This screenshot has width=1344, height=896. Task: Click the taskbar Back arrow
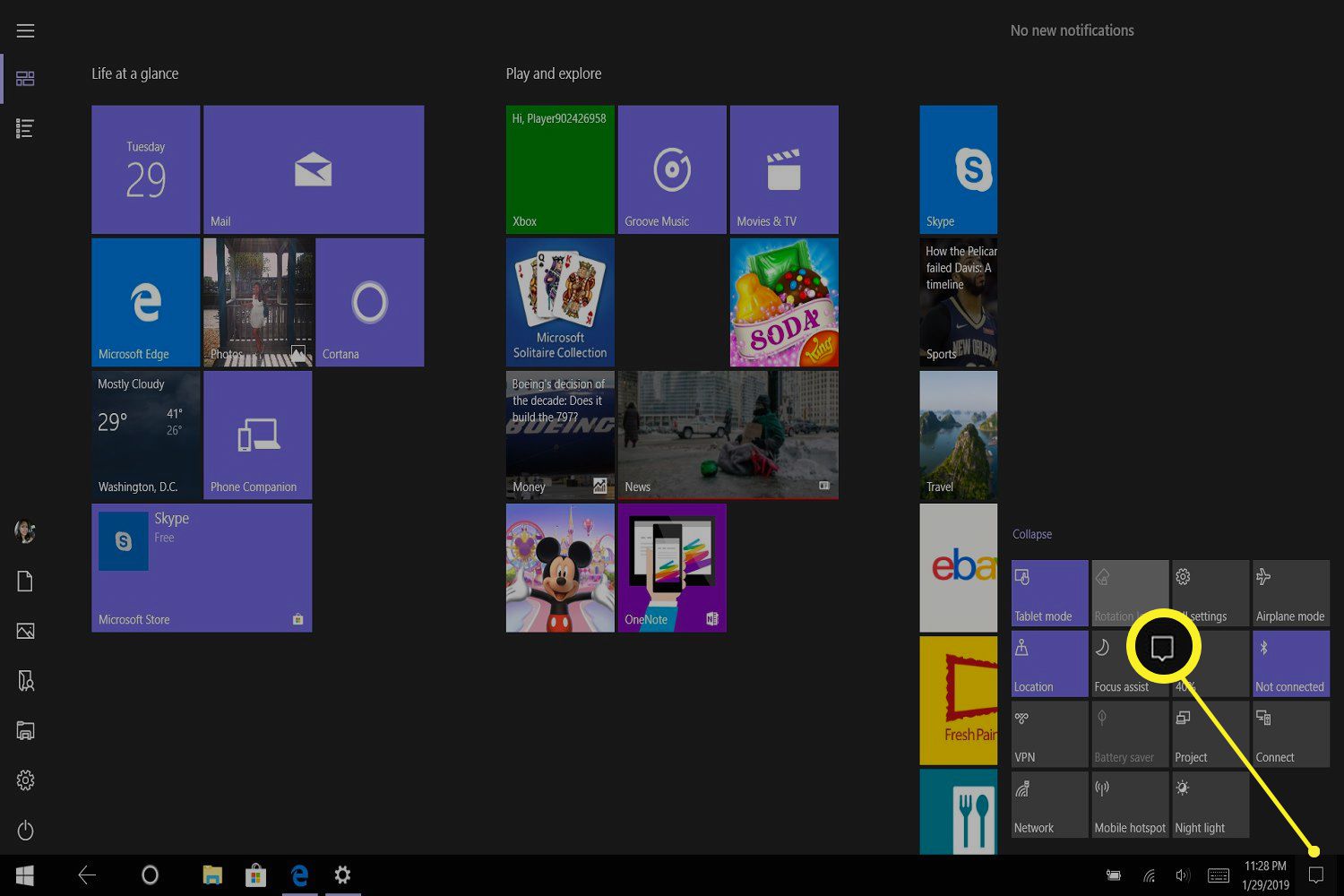[x=87, y=875]
